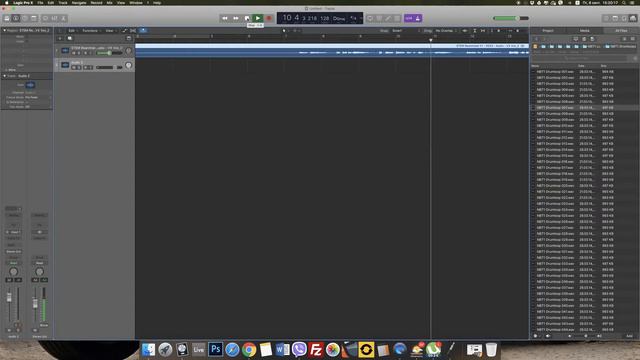
Task: Click the Setting button on Audio 2 strip
Action: [13, 215]
